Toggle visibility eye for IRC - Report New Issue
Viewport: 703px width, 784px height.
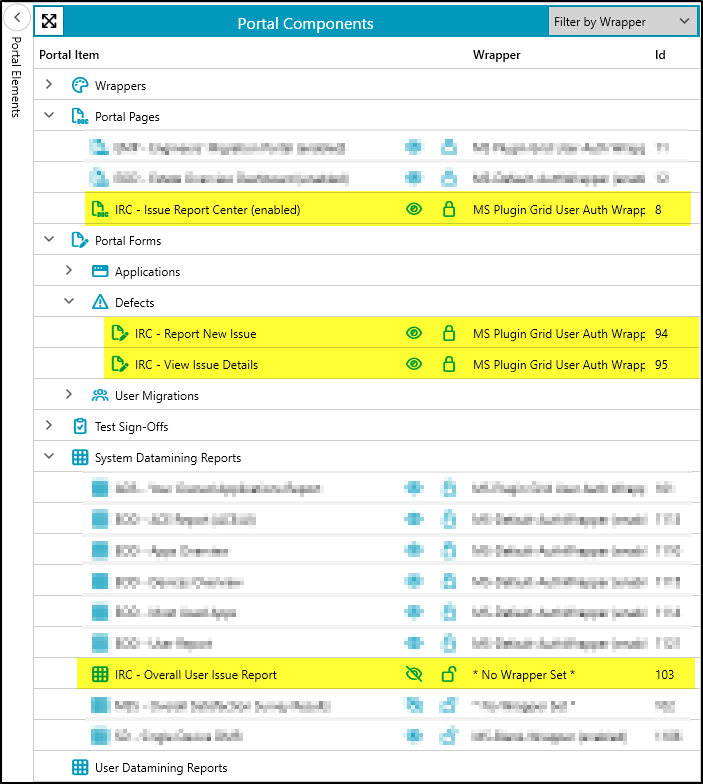(x=414, y=333)
